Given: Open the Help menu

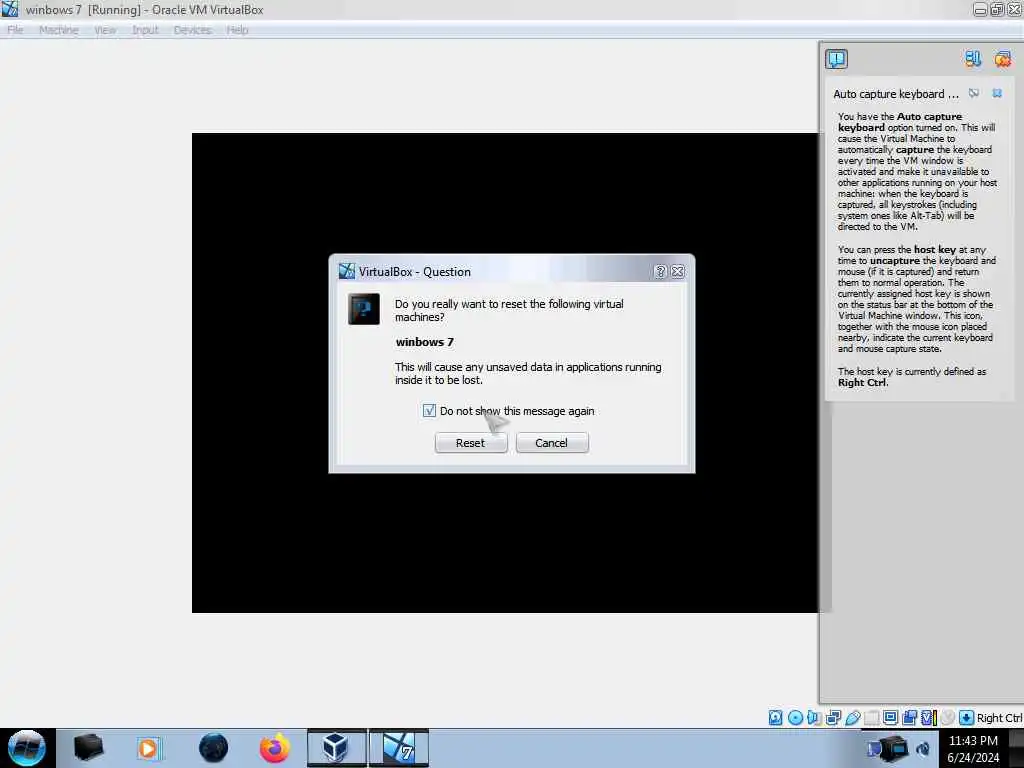Looking at the screenshot, I should (237, 30).
